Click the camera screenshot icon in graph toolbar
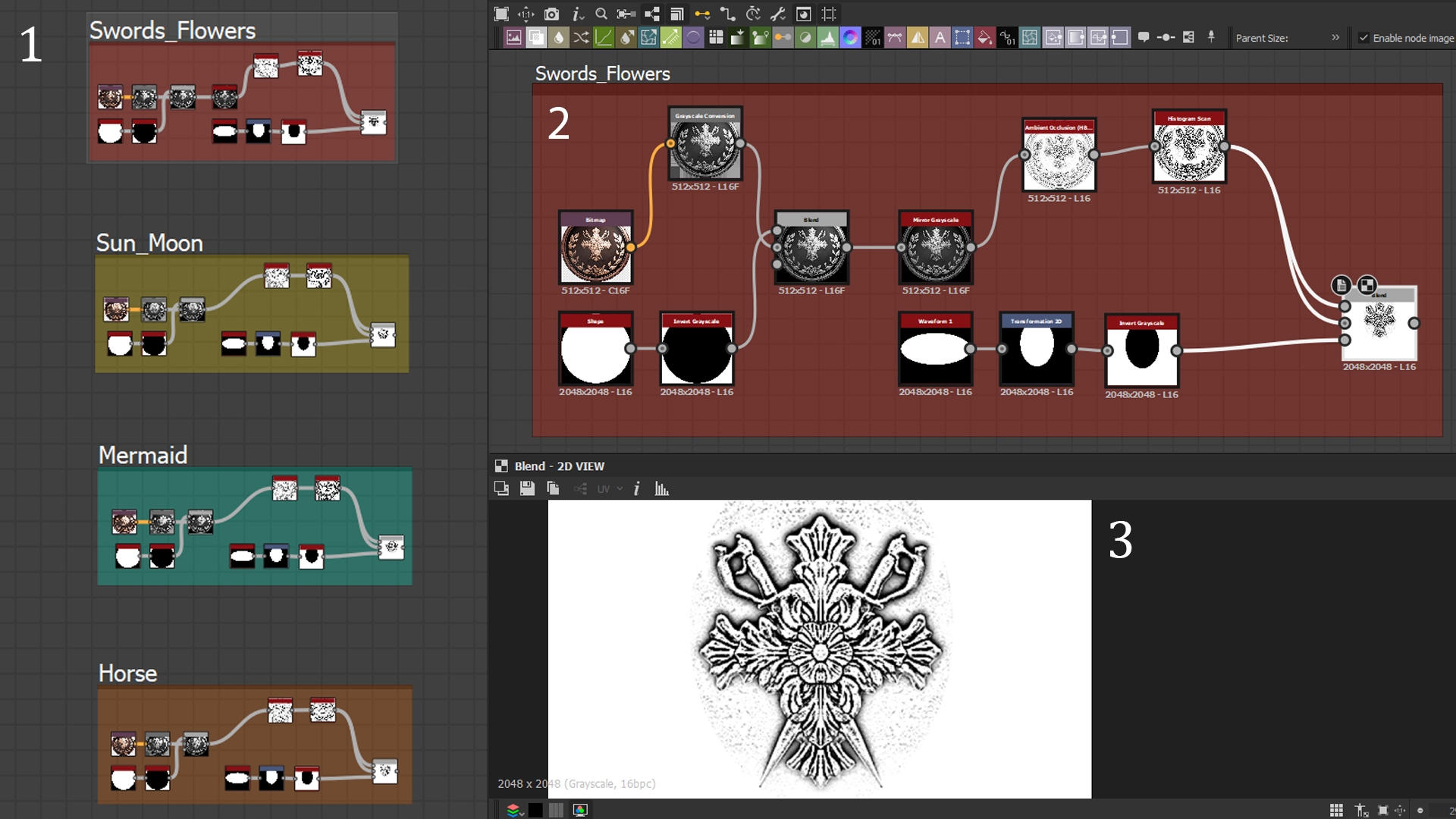 click(x=551, y=14)
